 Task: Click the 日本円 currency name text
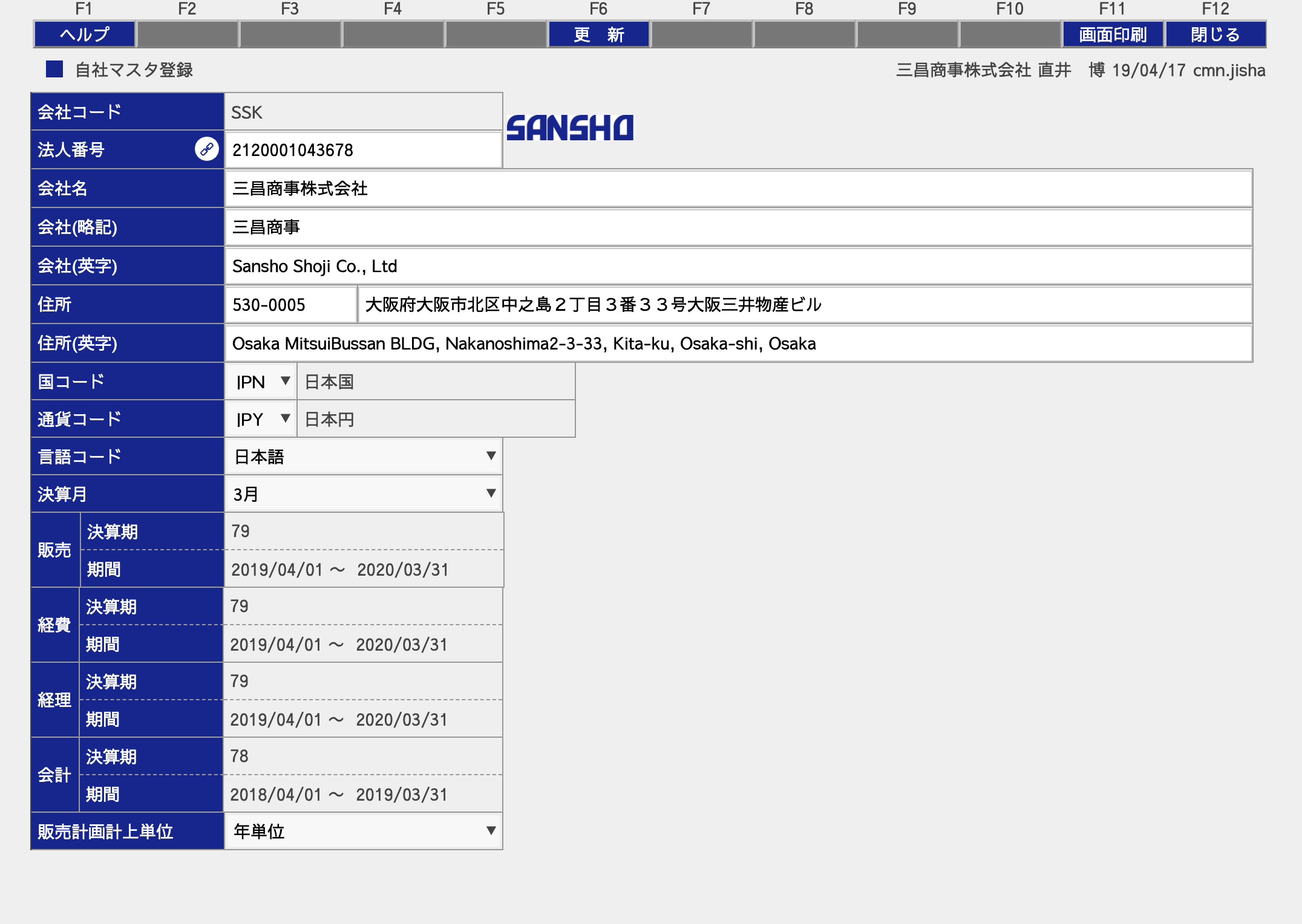coord(329,419)
